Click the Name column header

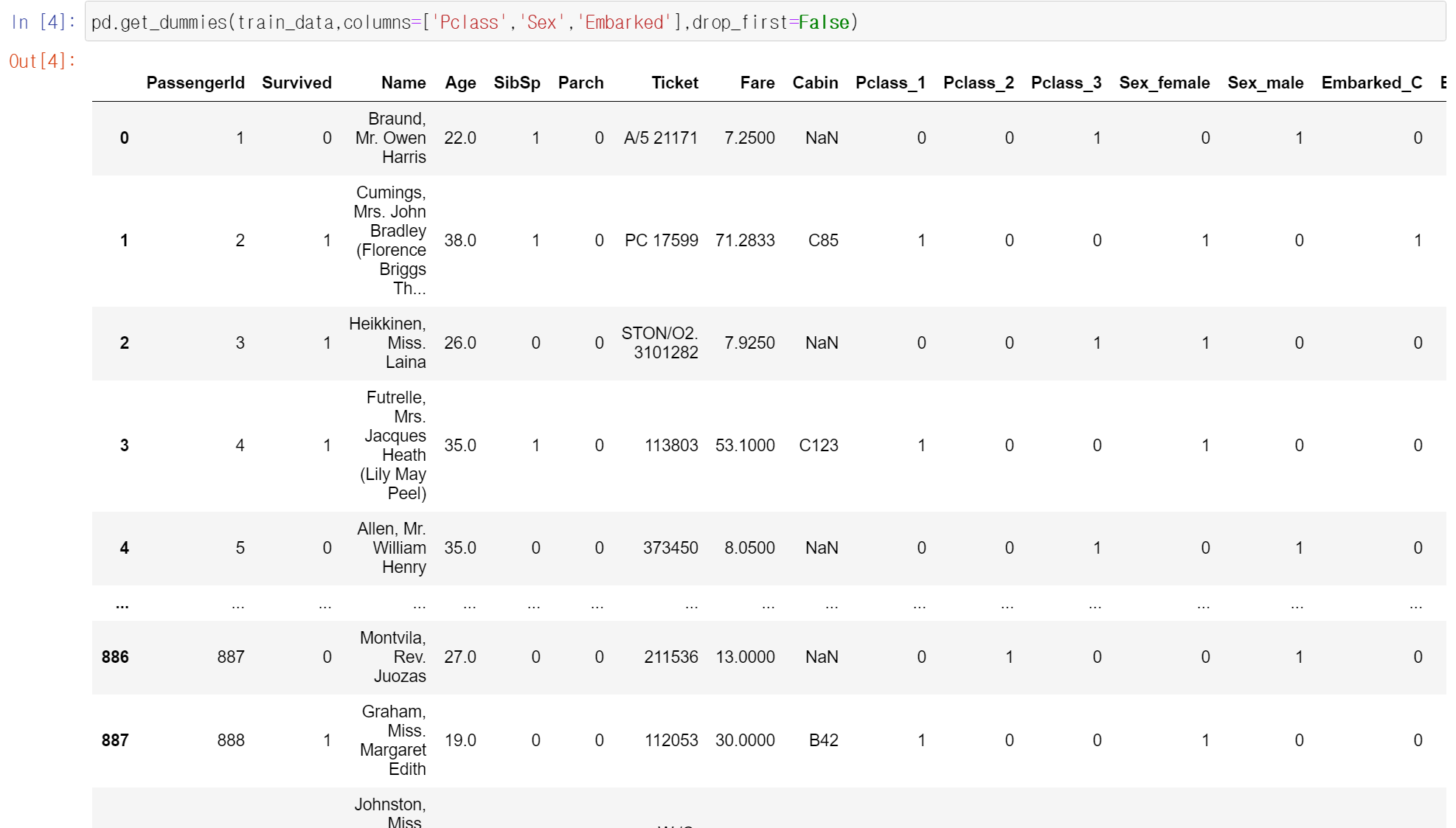[403, 83]
